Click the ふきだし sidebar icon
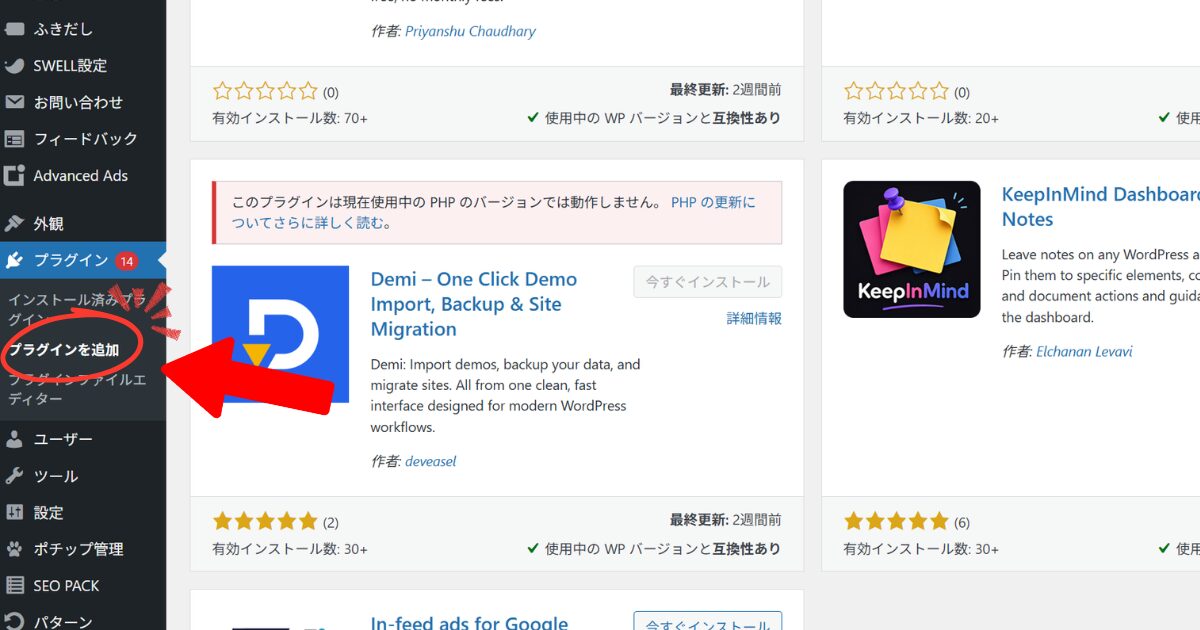The height and width of the screenshot is (630, 1200). coord(14,29)
